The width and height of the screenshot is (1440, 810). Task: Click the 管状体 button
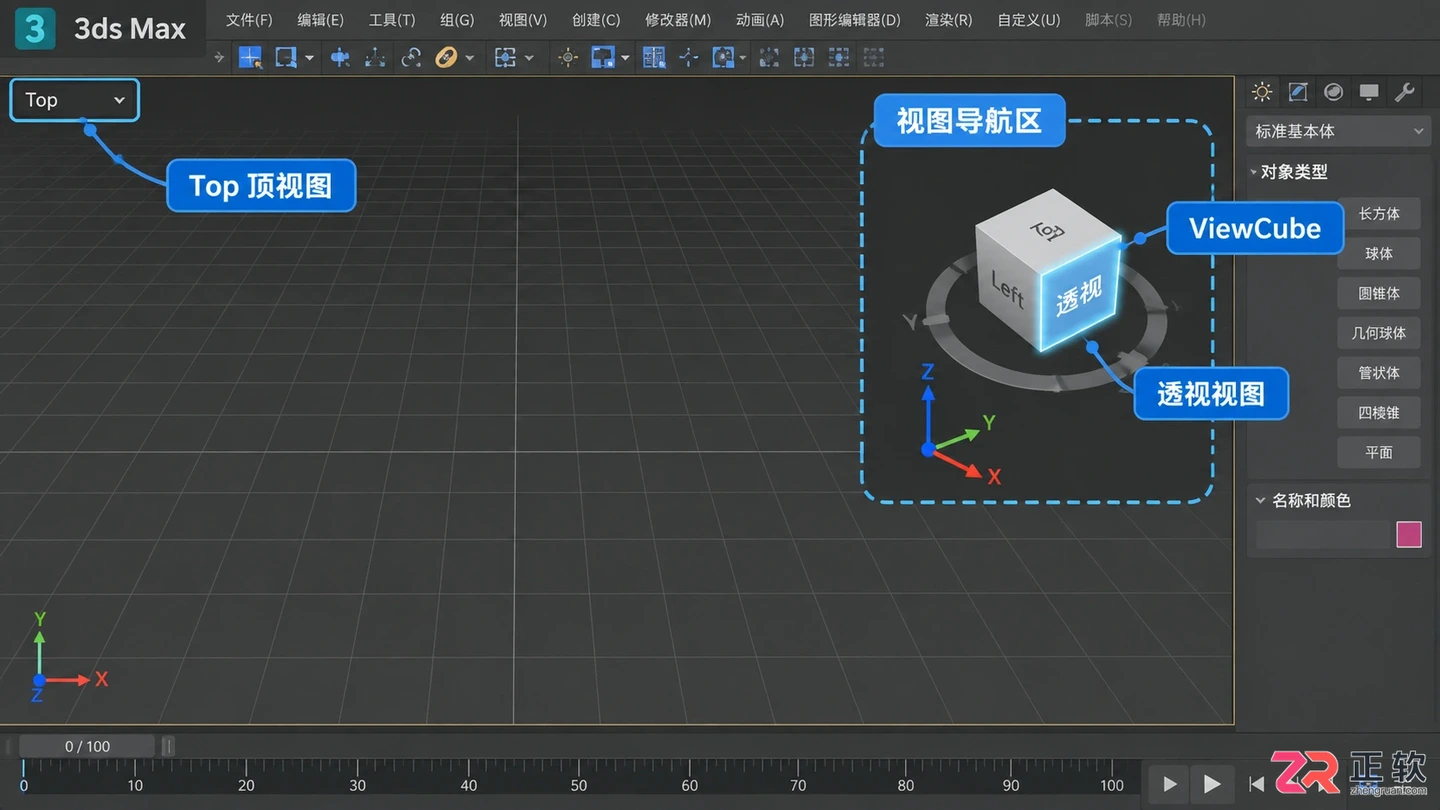1379,373
